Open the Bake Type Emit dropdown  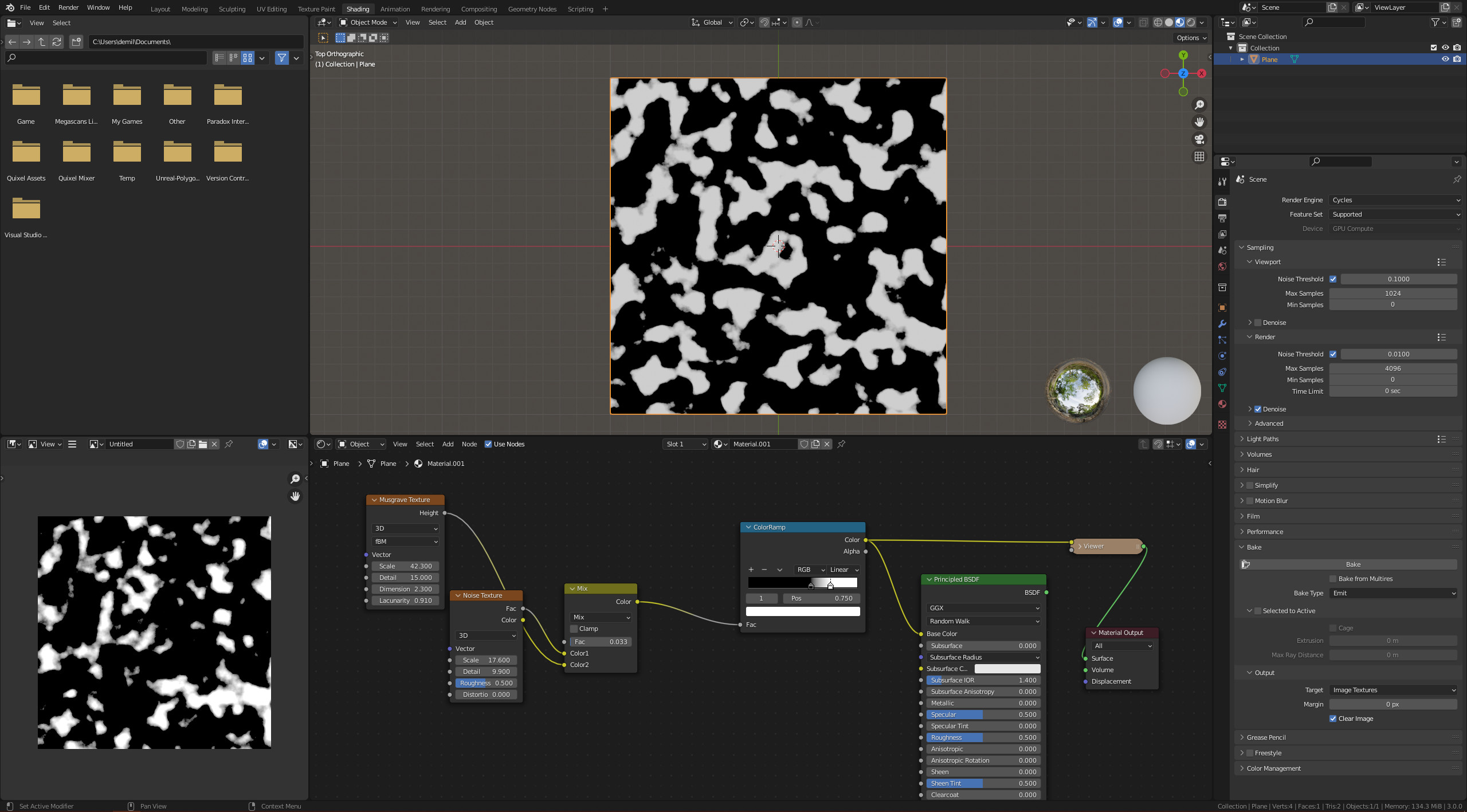pyautogui.click(x=1393, y=593)
